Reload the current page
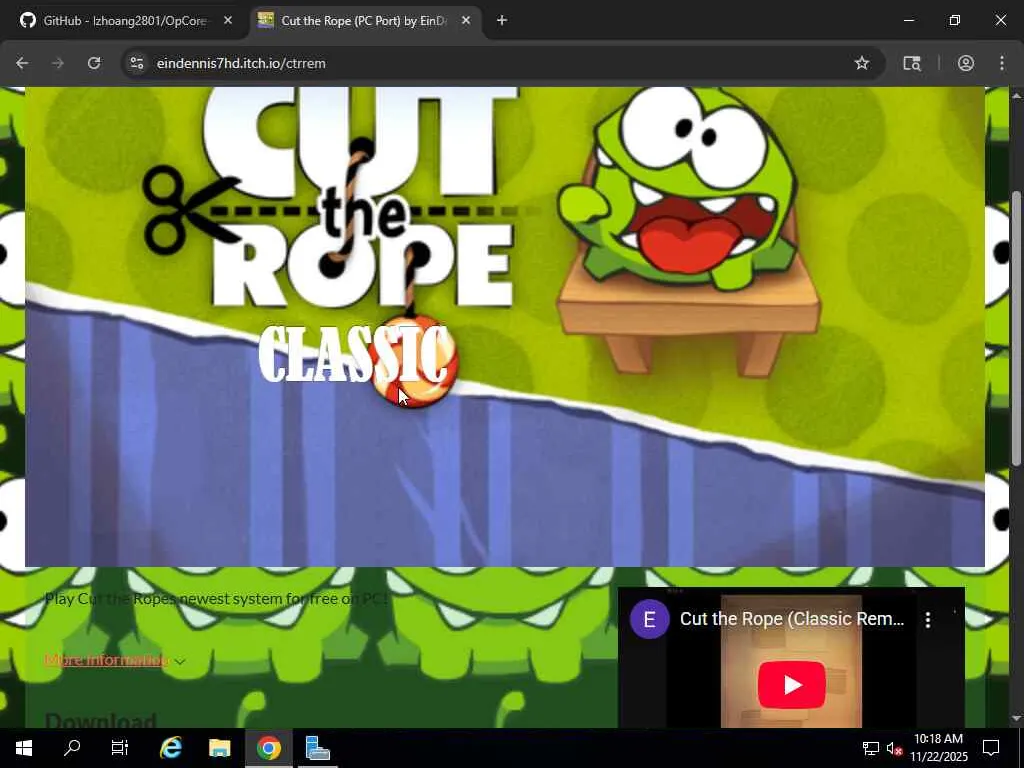The height and width of the screenshot is (768, 1024). 94,63
